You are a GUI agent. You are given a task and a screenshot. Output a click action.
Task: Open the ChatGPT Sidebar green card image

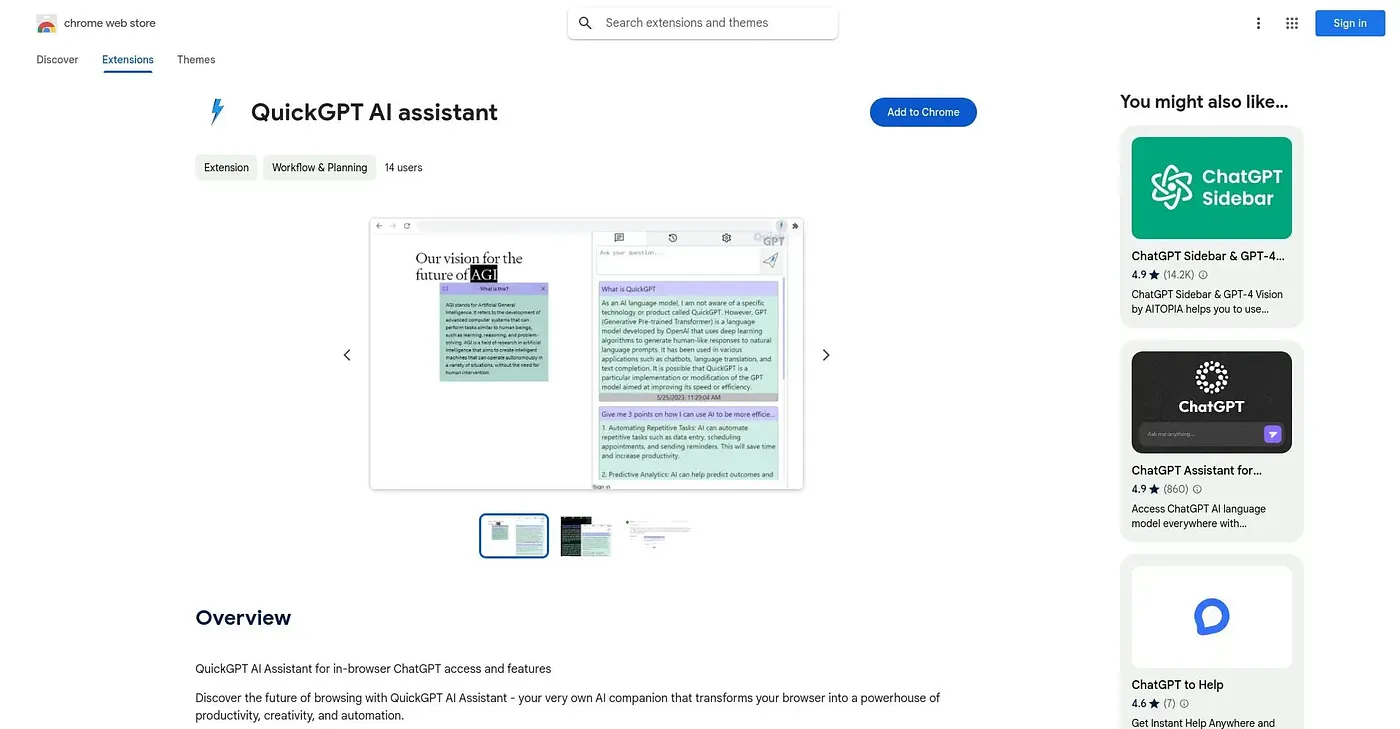click(1212, 188)
